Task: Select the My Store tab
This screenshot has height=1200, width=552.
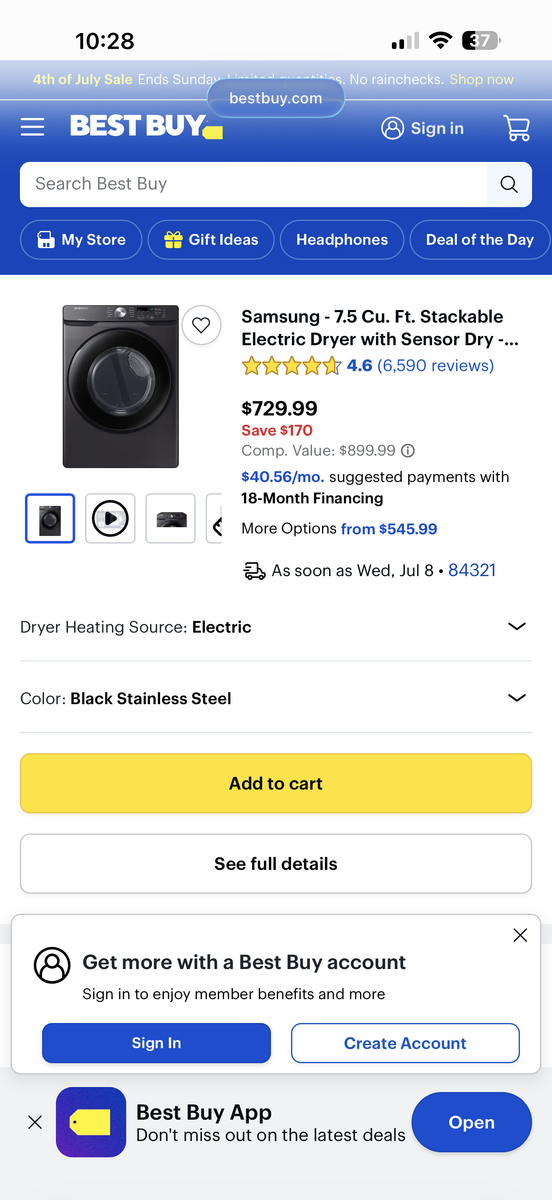Action: coord(80,240)
